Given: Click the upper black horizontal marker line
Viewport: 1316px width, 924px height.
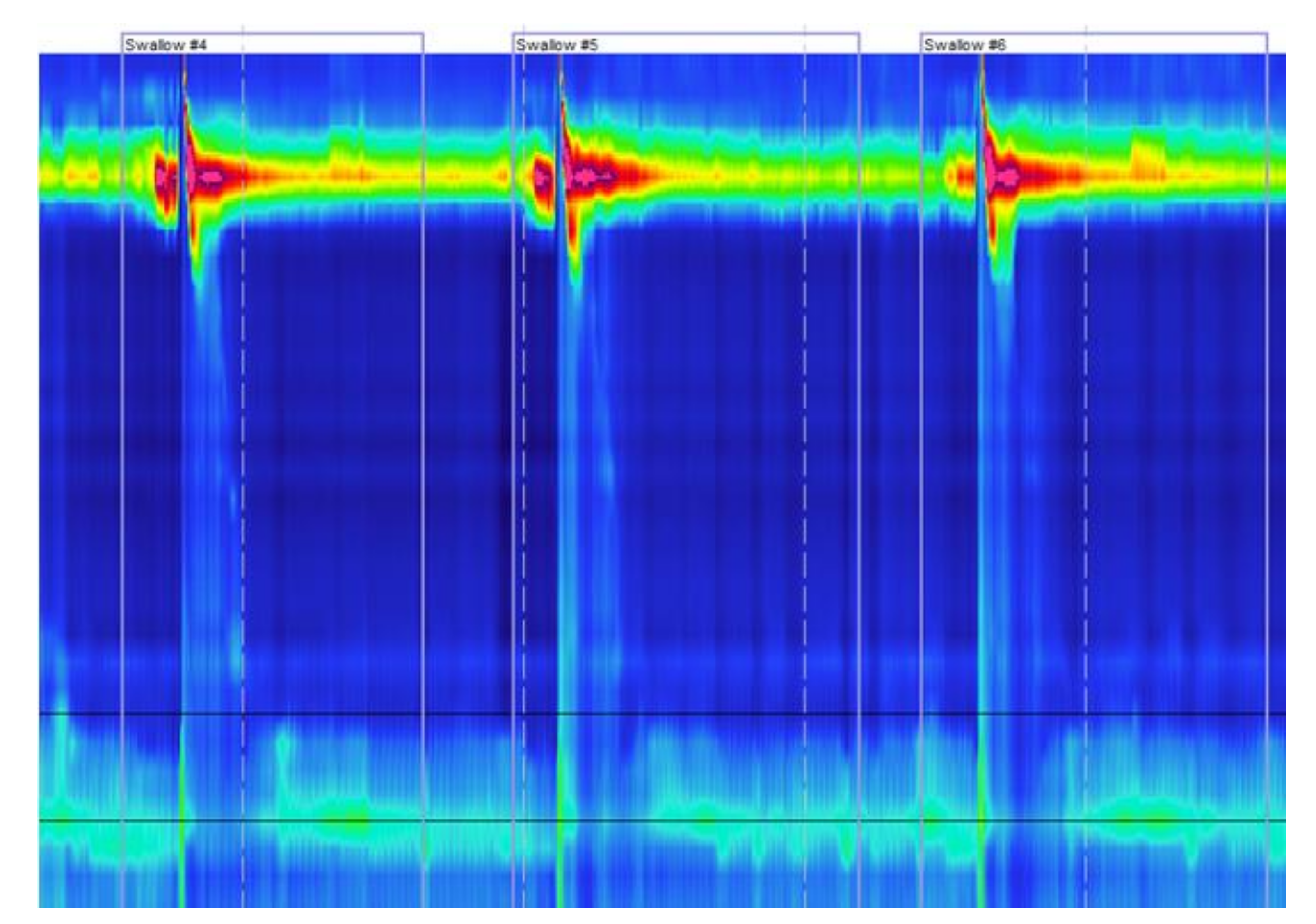Looking at the screenshot, I should [659, 714].
